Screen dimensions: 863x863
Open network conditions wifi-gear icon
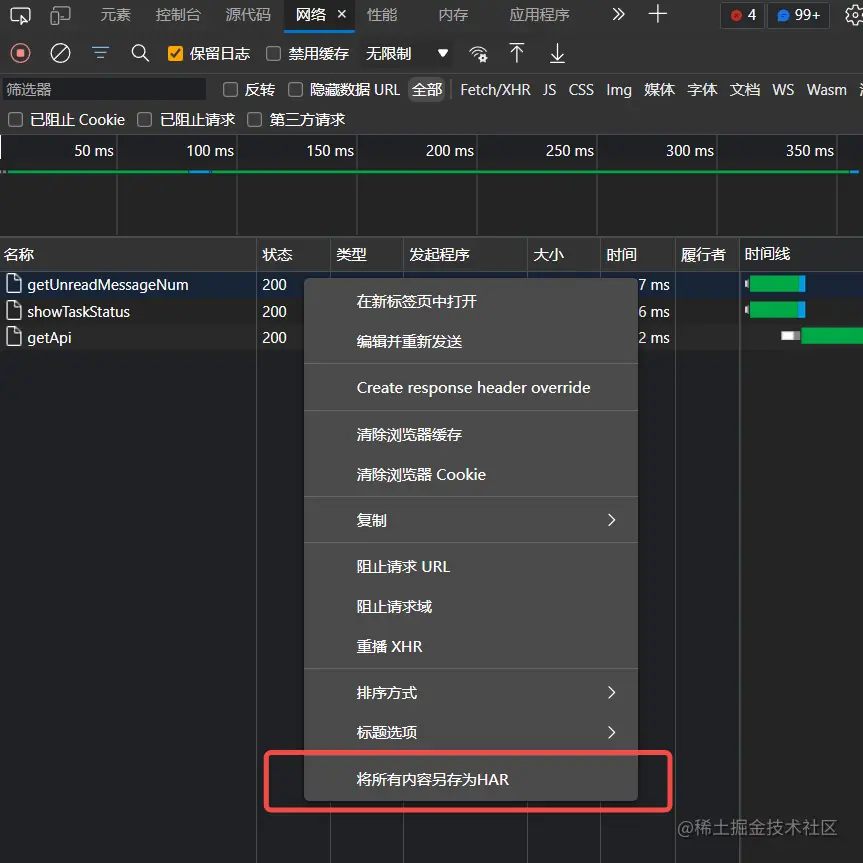(478, 54)
